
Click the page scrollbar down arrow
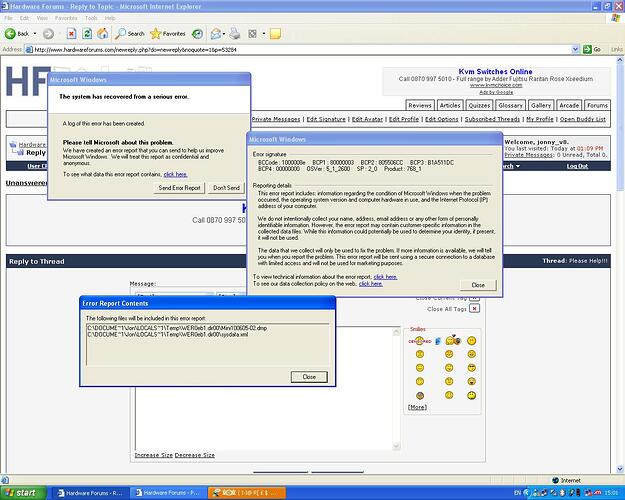(620, 469)
